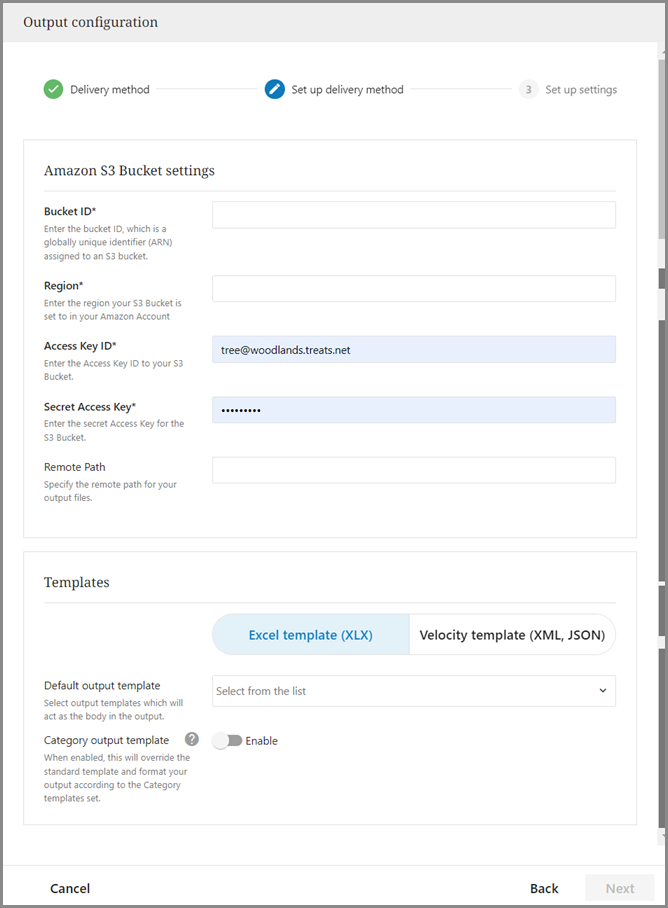The image size is (668, 908).
Task: Click the Remote Path input field
Action: [x=413, y=470]
